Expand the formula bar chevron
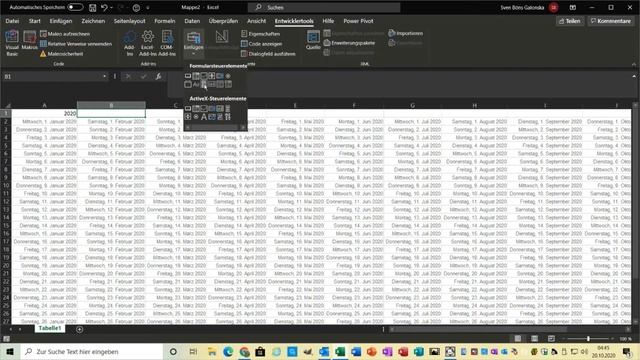This screenshot has height=360, width=640. 633,76
